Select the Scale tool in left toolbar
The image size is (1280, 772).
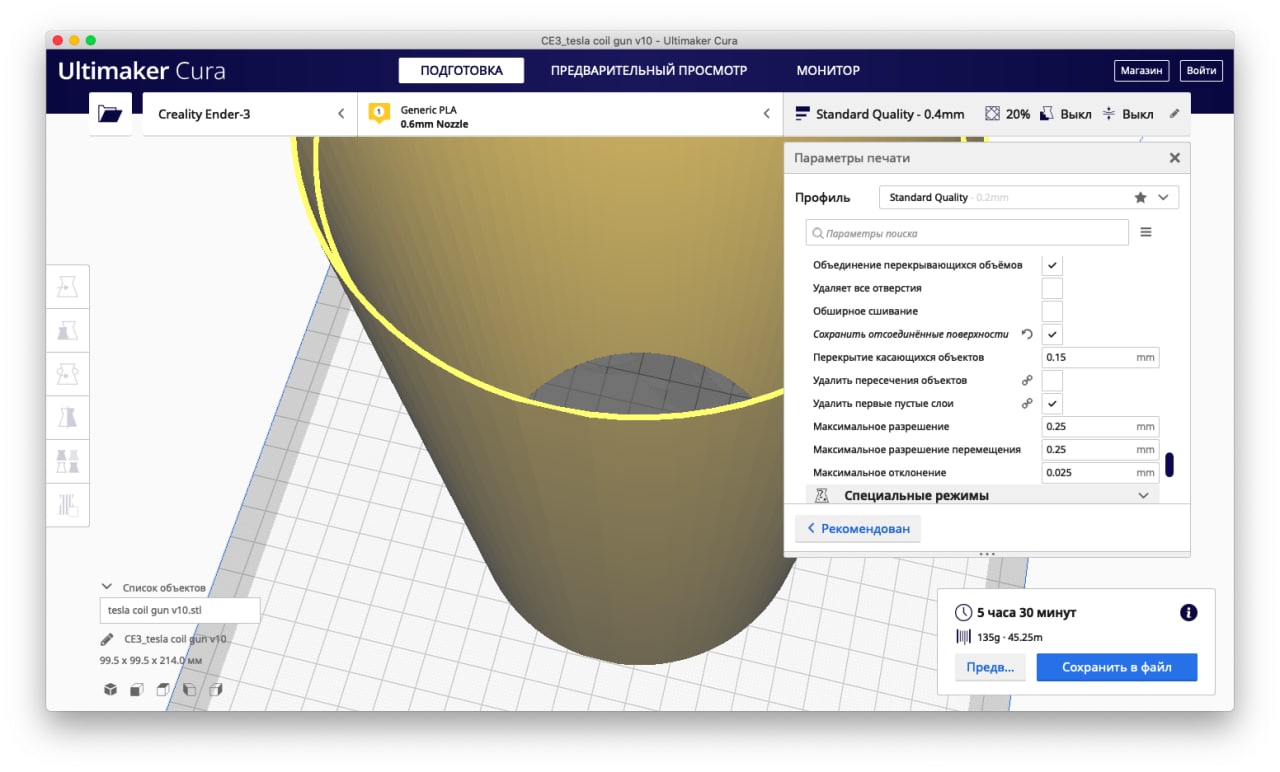pos(68,330)
